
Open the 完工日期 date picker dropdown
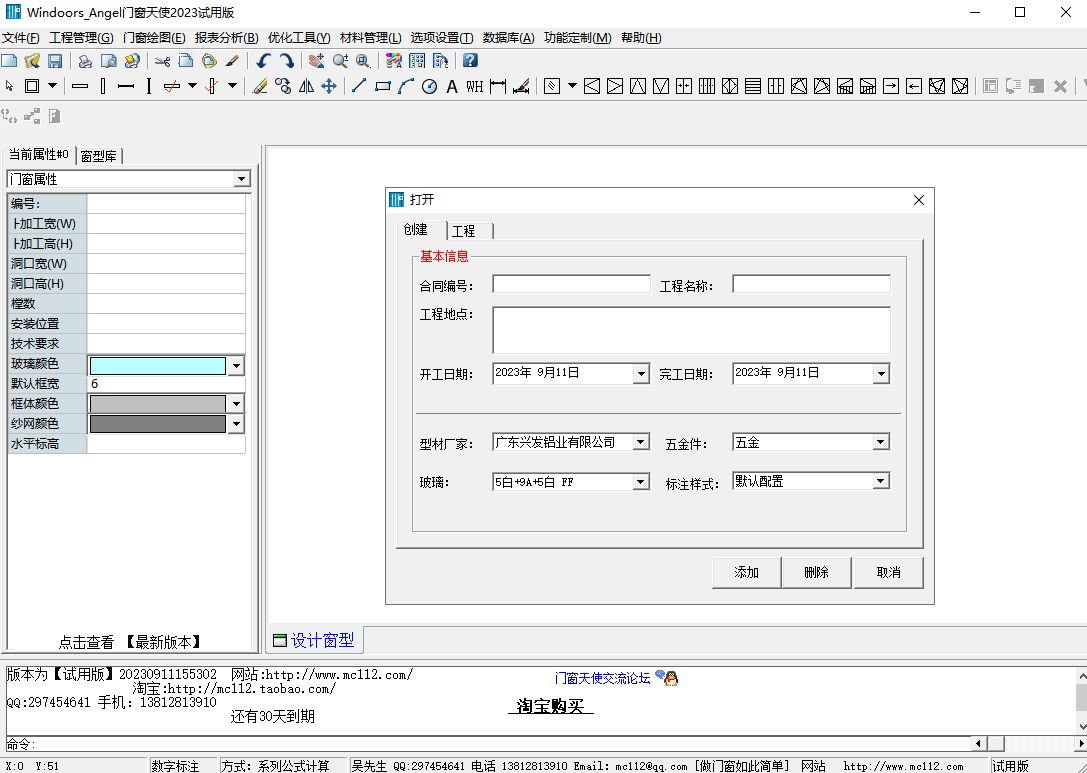tap(880, 374)
